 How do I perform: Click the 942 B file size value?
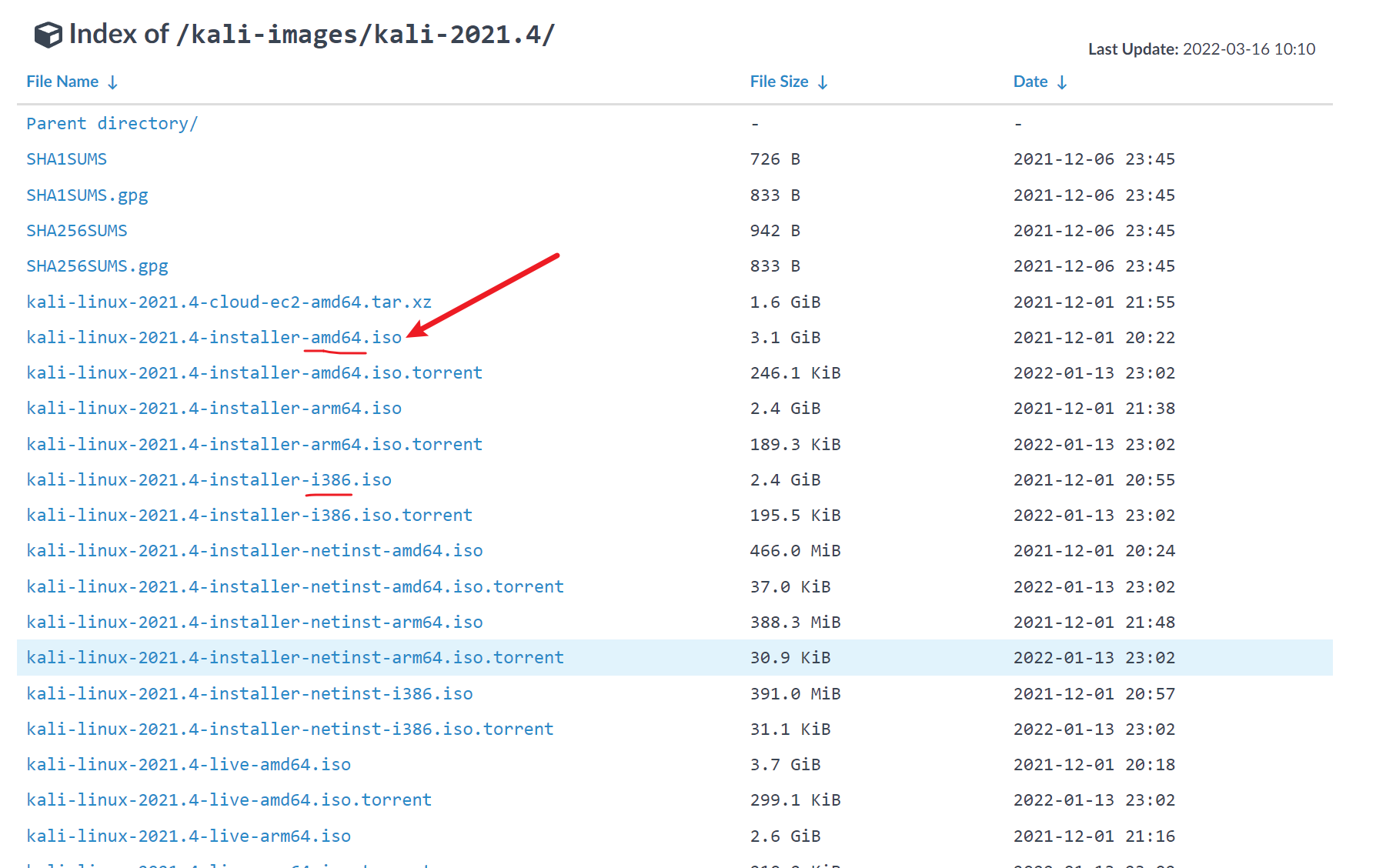[x=776, y=231]
